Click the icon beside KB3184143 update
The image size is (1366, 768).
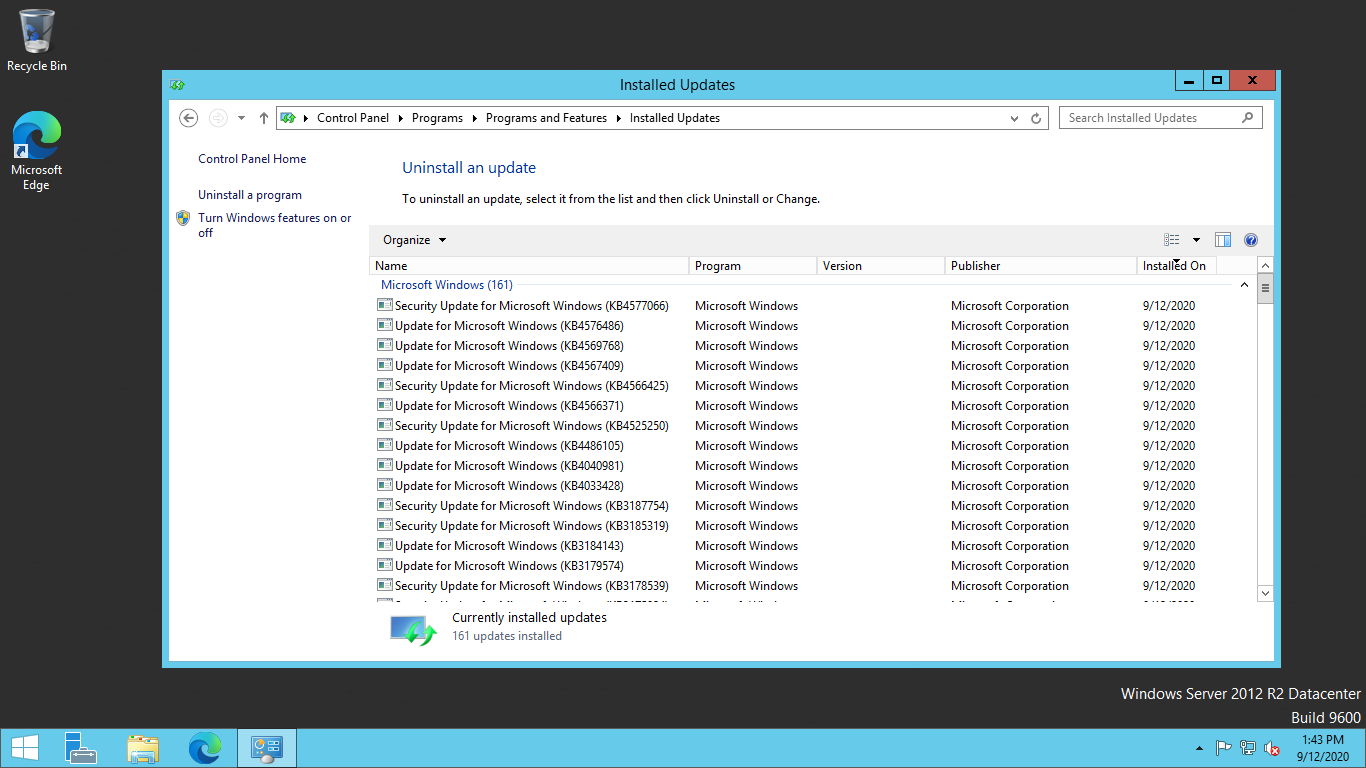click(x=384, y=545)
